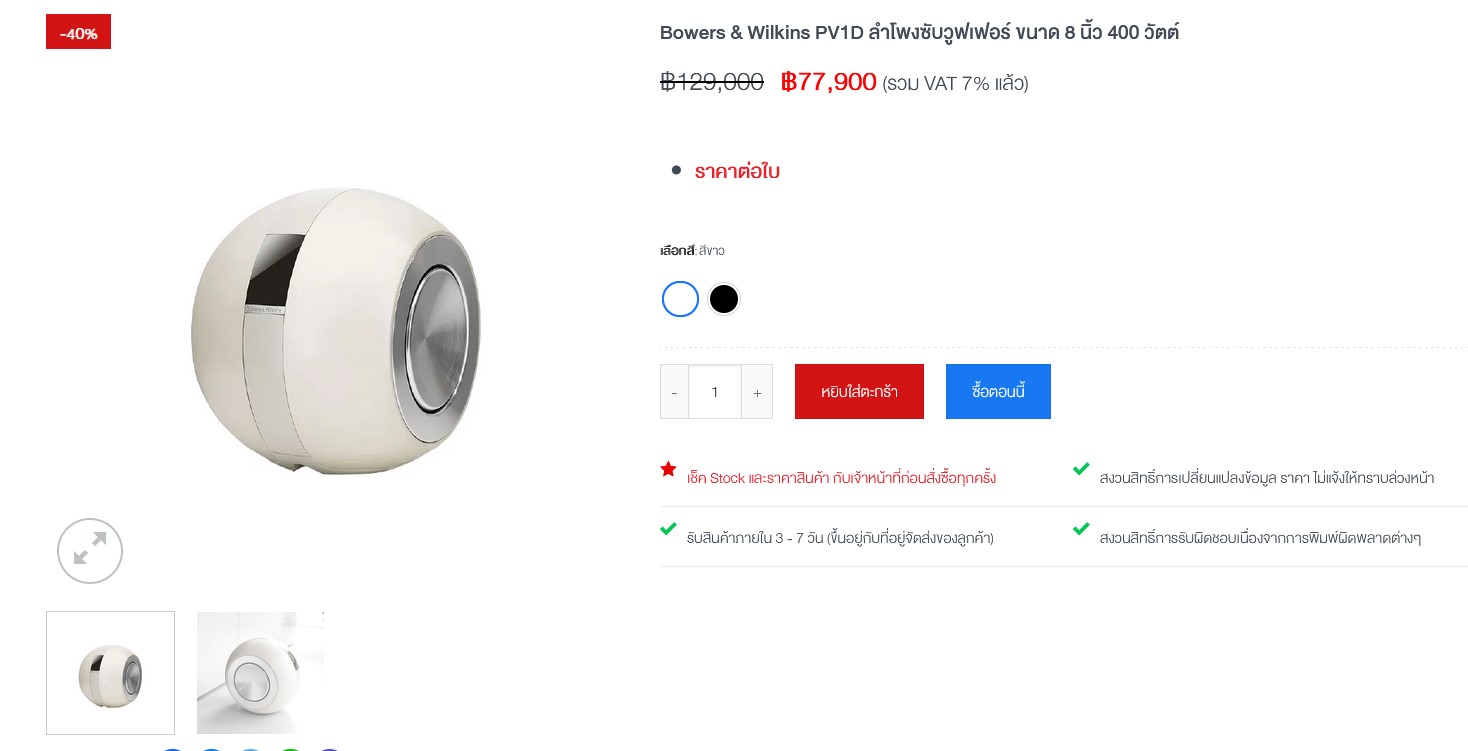Select the black color swatch
Viewport: 1468px width, 751px height.
coord(723,299)
